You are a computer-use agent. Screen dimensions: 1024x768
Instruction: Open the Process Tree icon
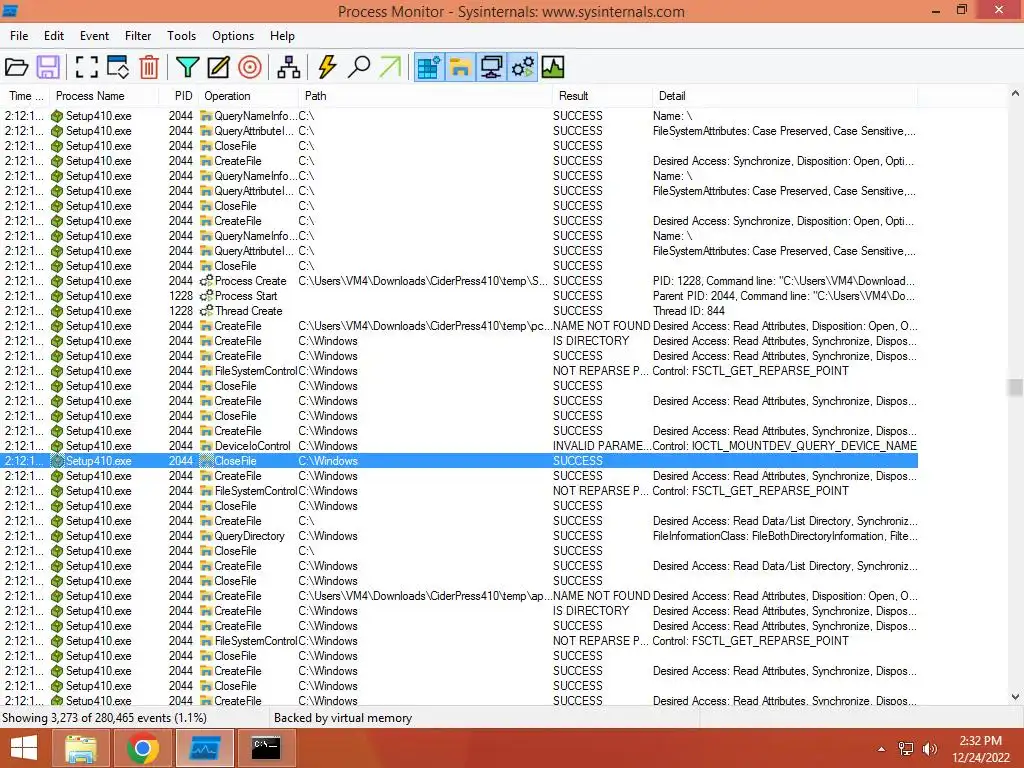[289, 67]
